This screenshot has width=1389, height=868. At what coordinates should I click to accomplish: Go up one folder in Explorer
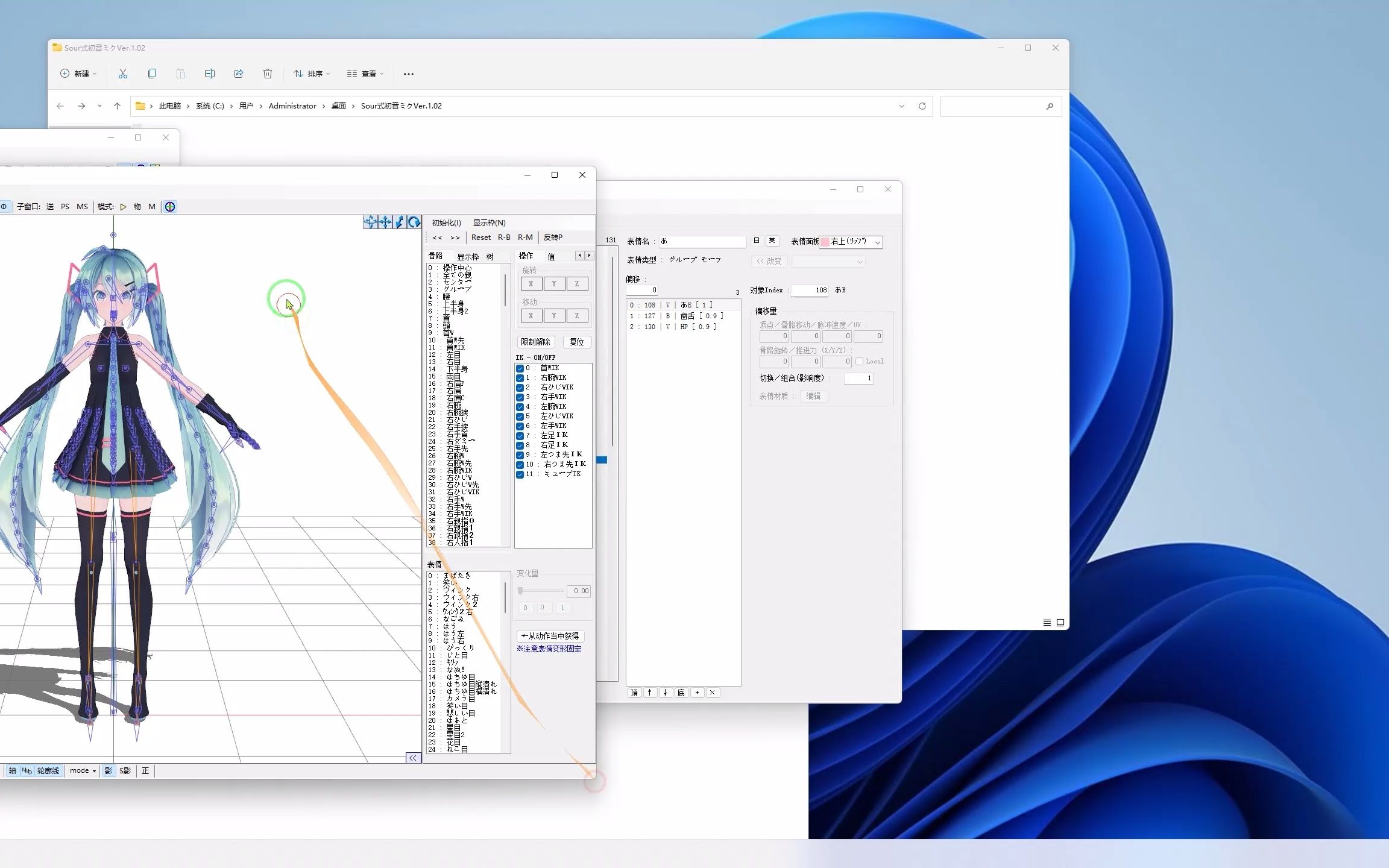(117, 106)
